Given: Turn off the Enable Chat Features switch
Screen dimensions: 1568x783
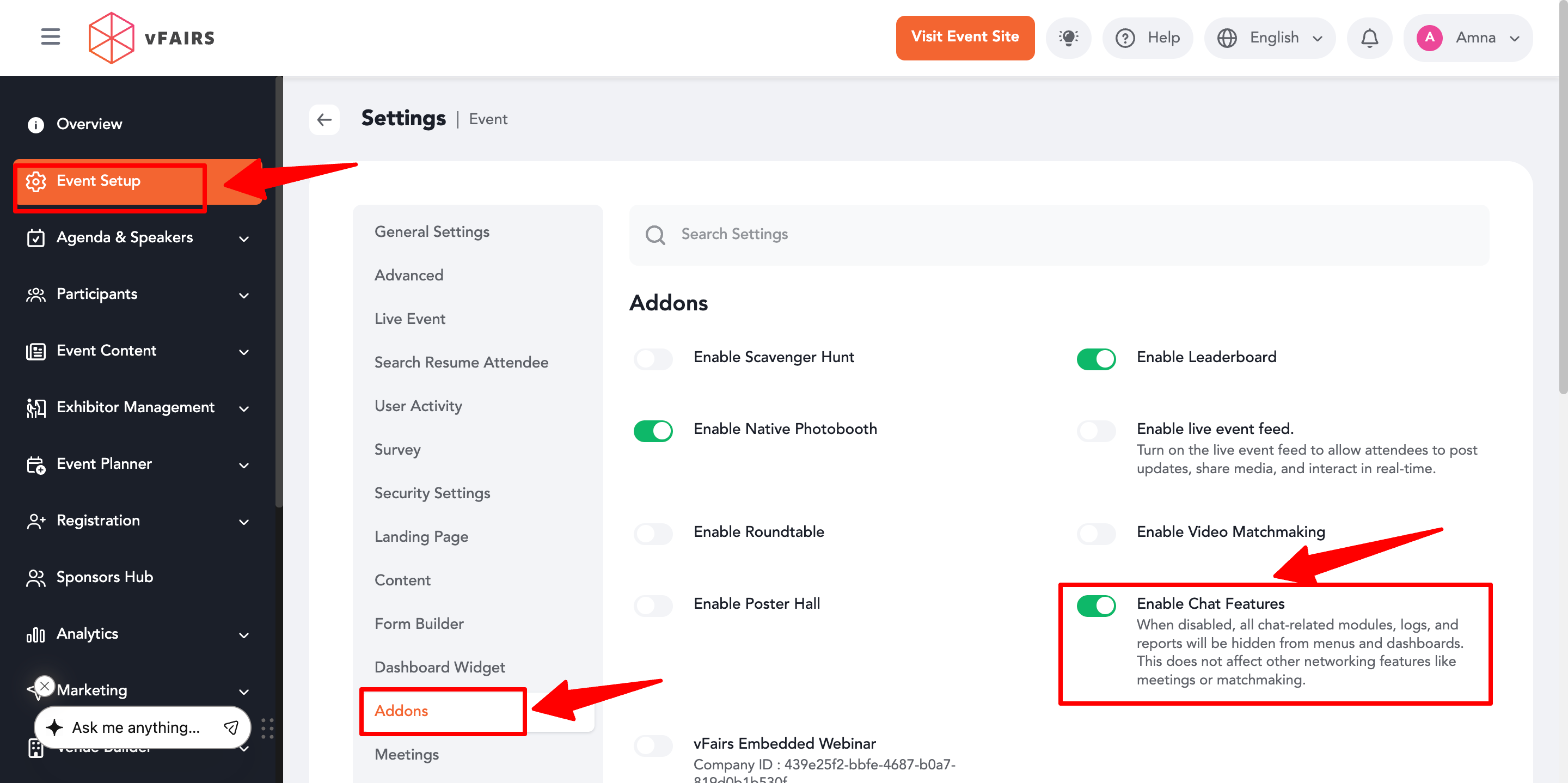Looking at the screenshot, I should click(x=1095, y=605).
